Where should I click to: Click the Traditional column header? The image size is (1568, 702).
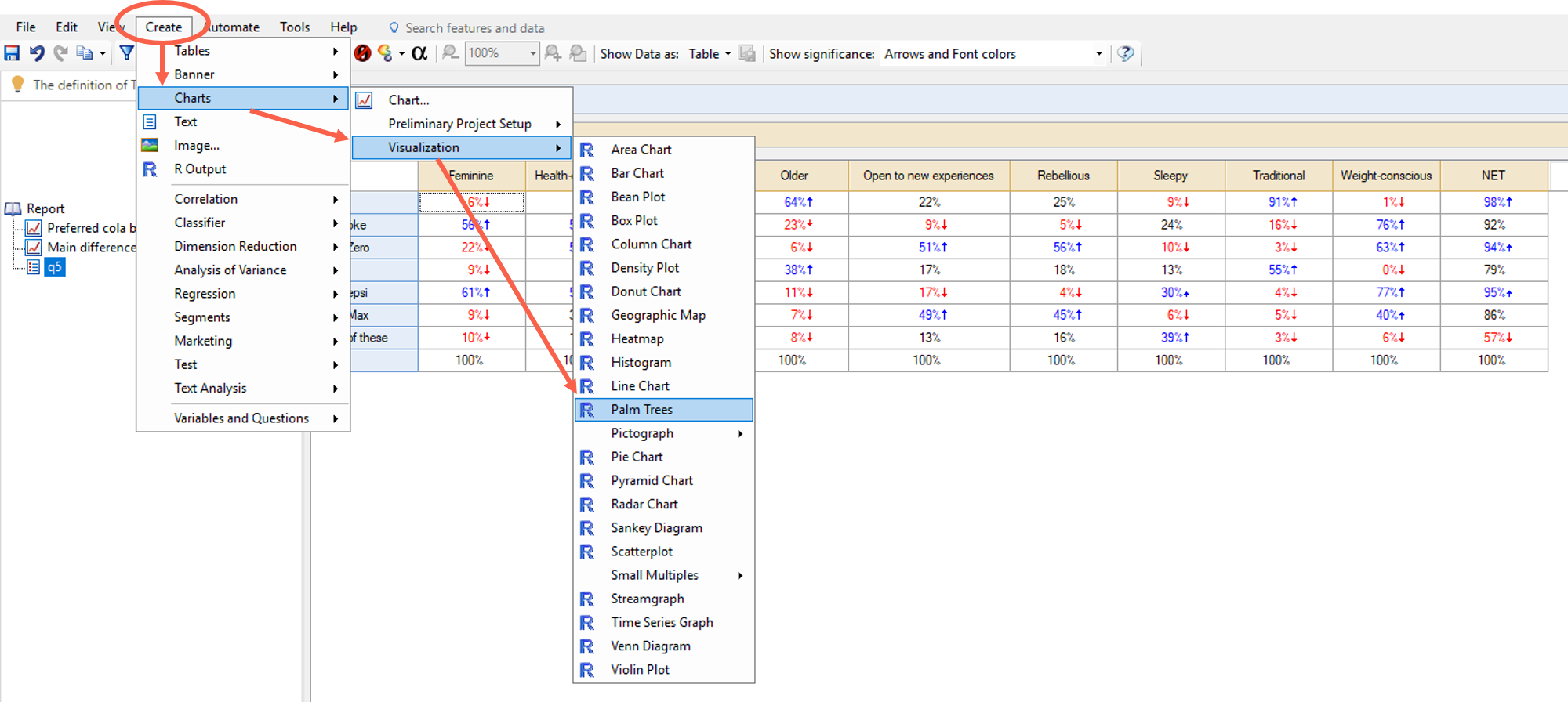tap(1279, 175)
